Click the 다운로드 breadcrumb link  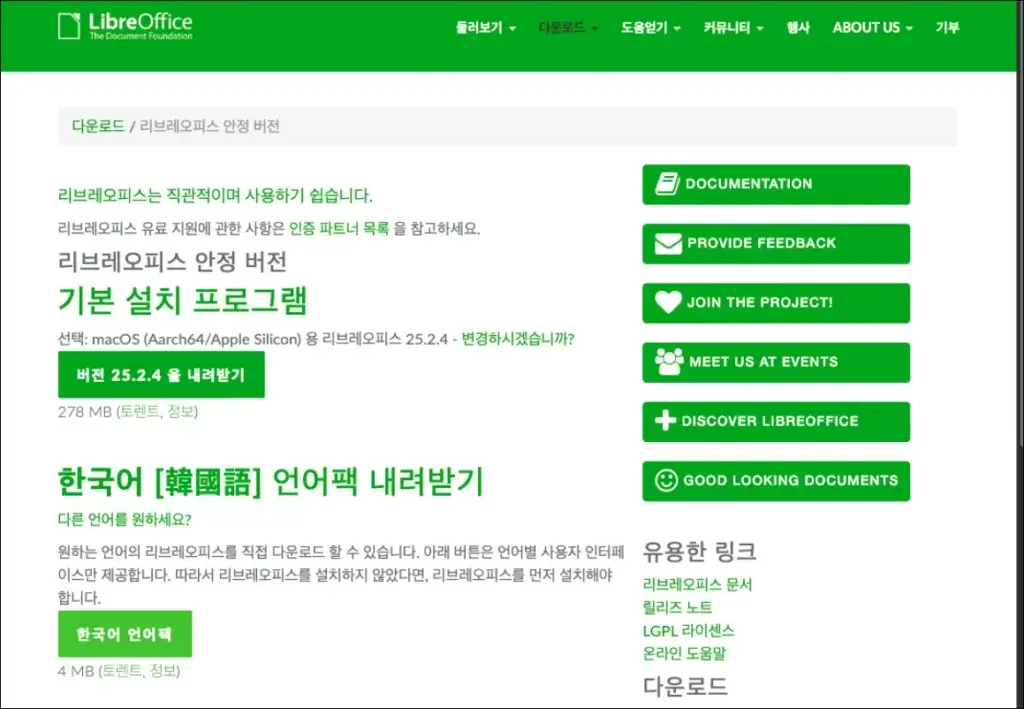tap(98, 126)
